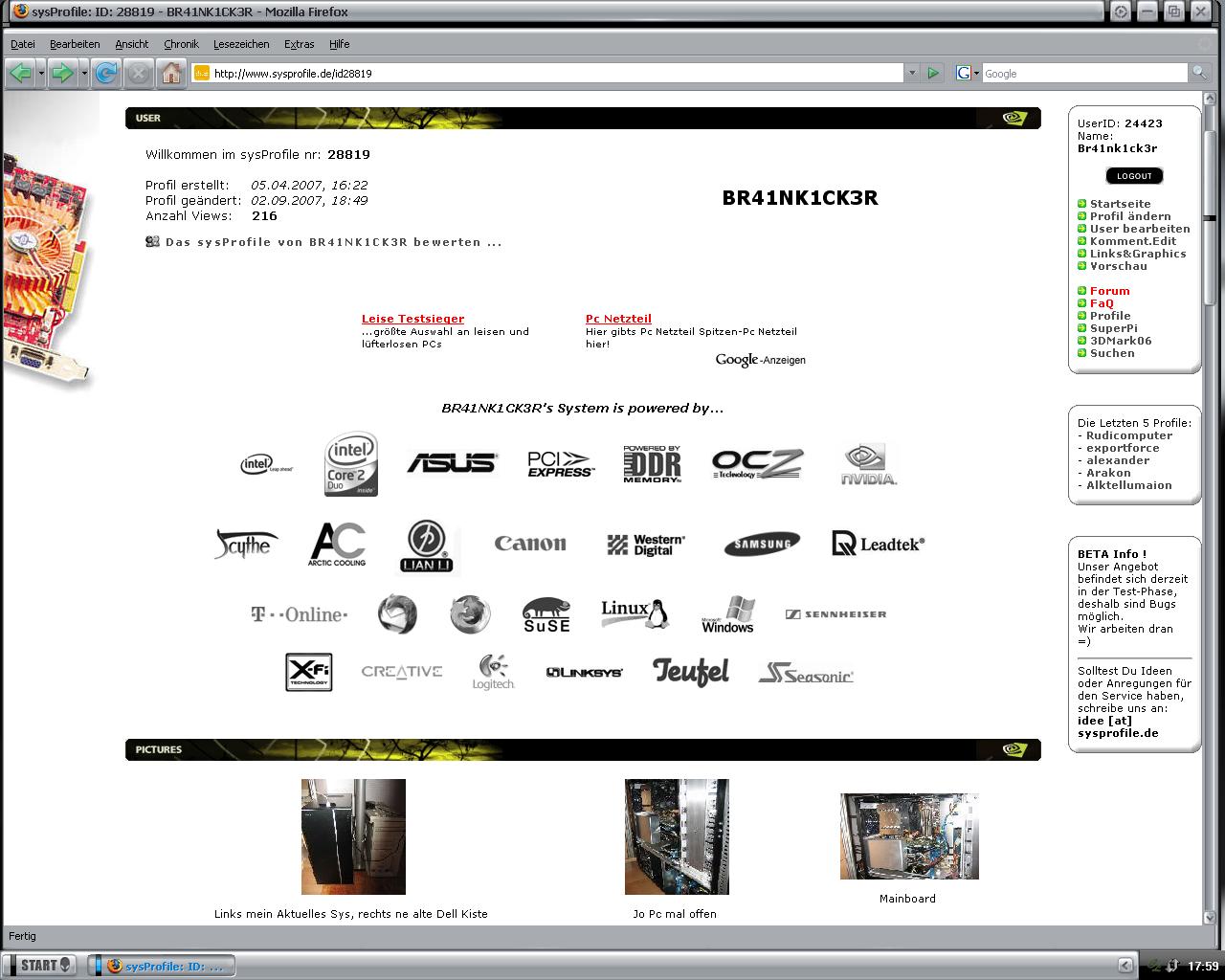Open the Back button history dropdown
The image size is (1225, 980).
coord(41,73)
